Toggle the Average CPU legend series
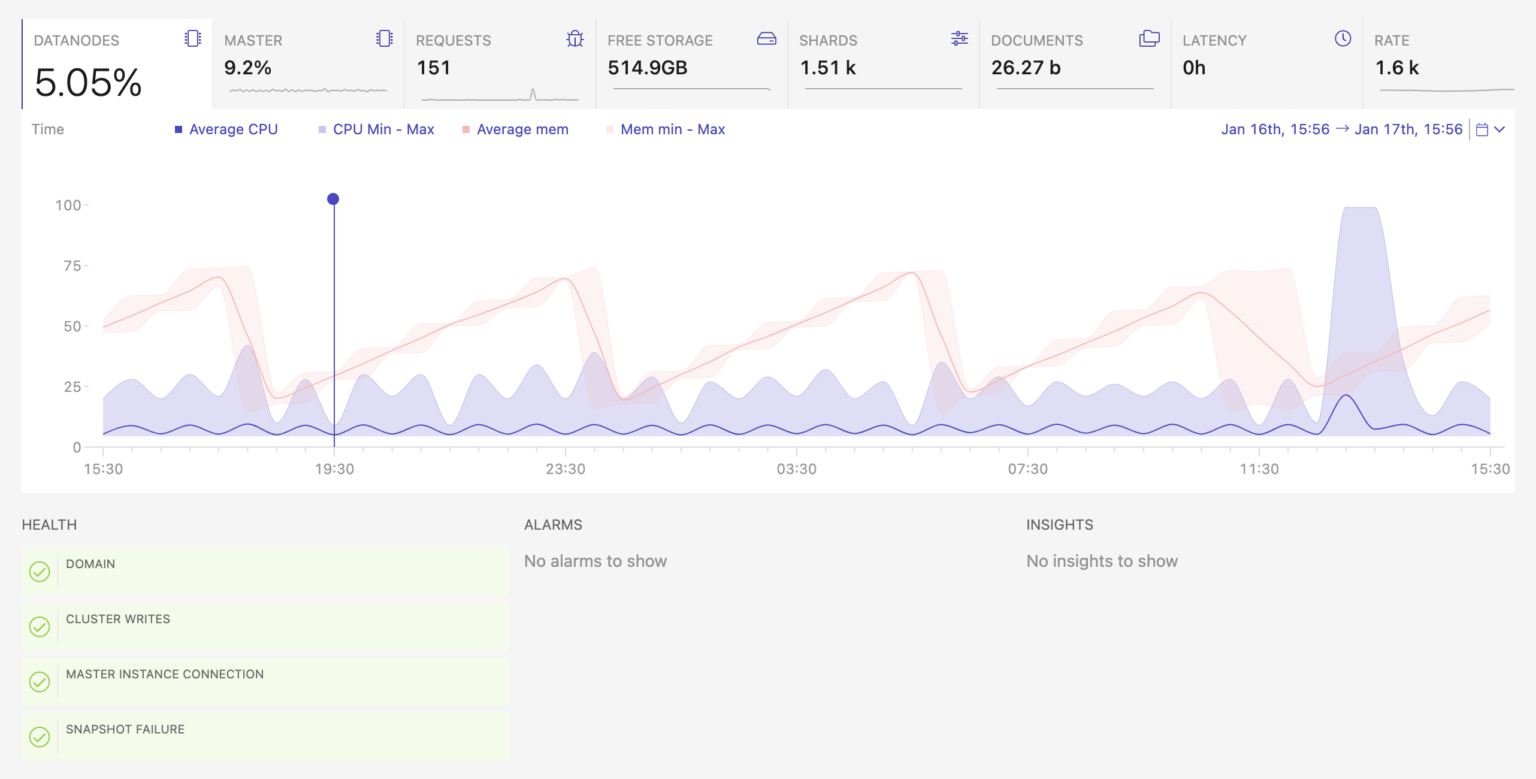1536x779 pixels. (226, 129)
